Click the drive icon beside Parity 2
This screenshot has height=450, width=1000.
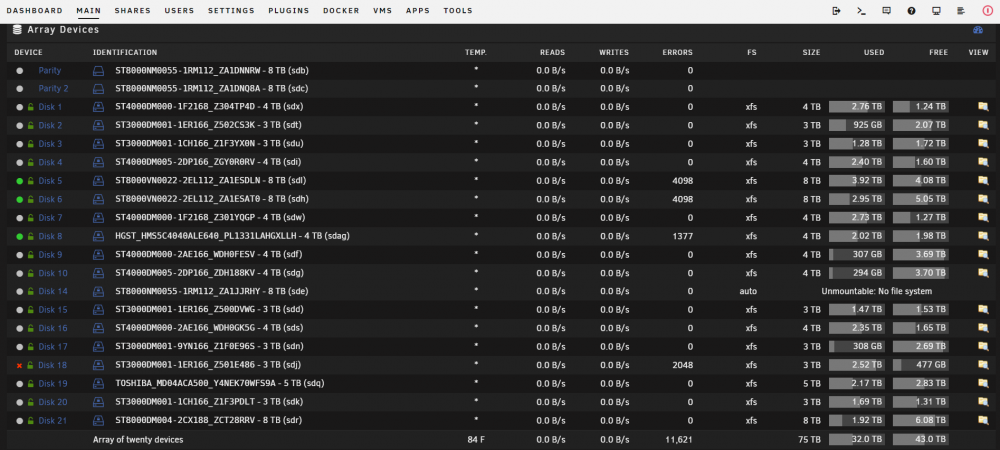click(98, 89)
